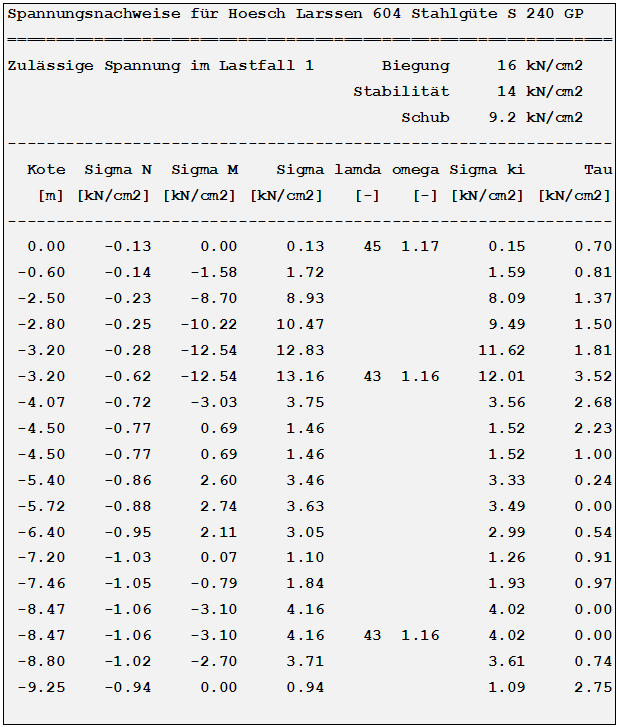Click Tau value 2.68
The image size is (617, 727).
(593, 402)
